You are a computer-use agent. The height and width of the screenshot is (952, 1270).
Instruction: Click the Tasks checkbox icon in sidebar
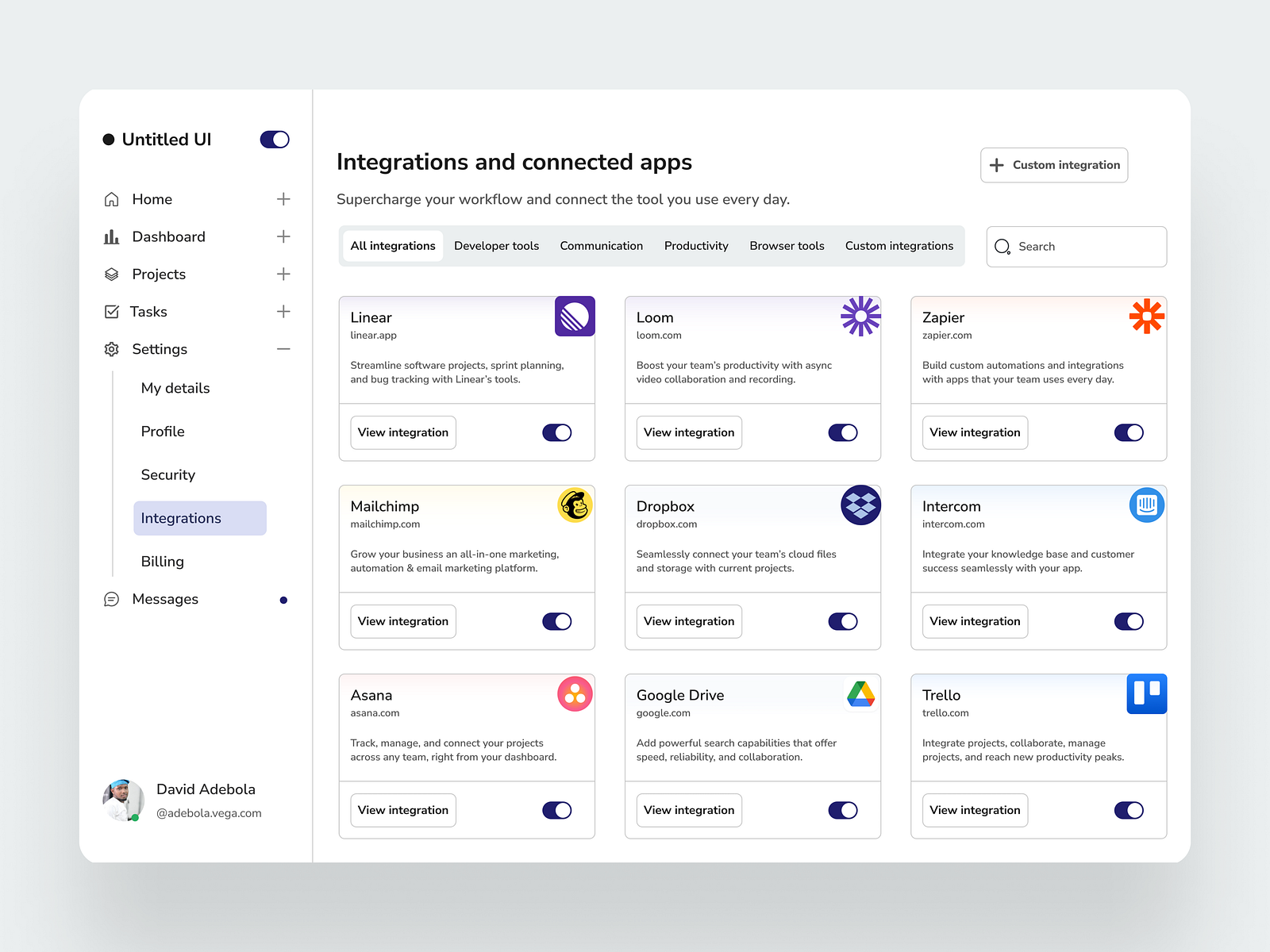point(112,312)
